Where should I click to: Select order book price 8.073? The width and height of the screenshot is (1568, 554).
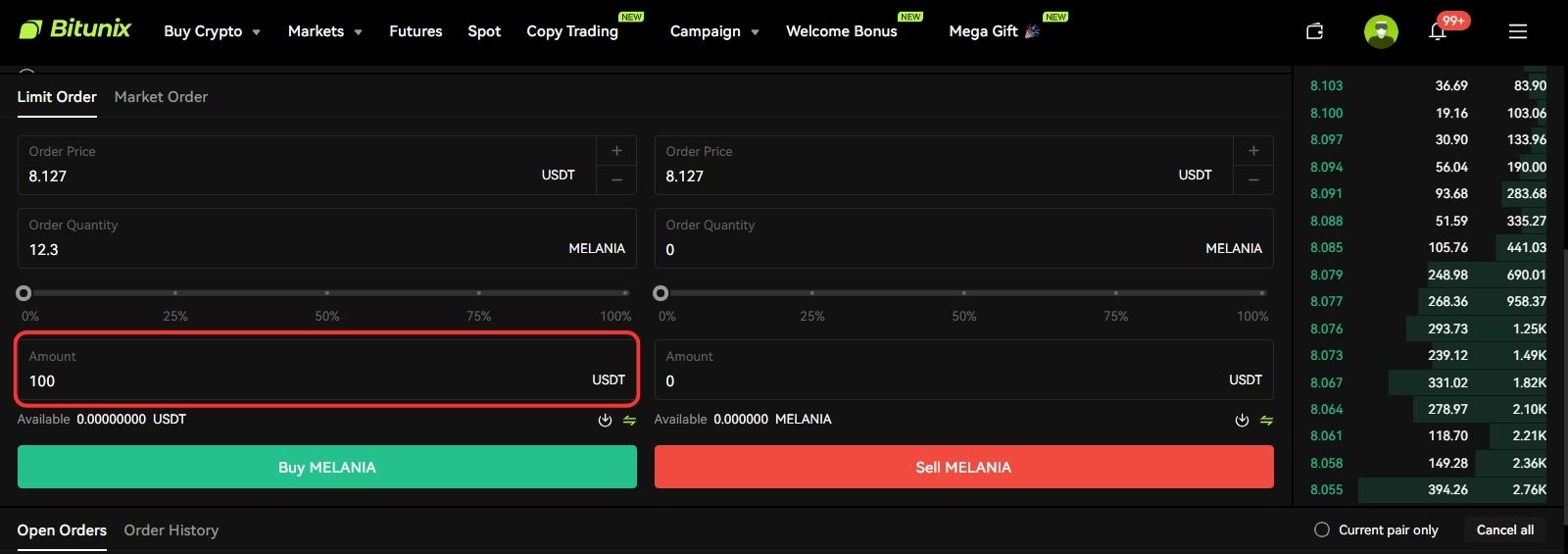[1327, 355]
